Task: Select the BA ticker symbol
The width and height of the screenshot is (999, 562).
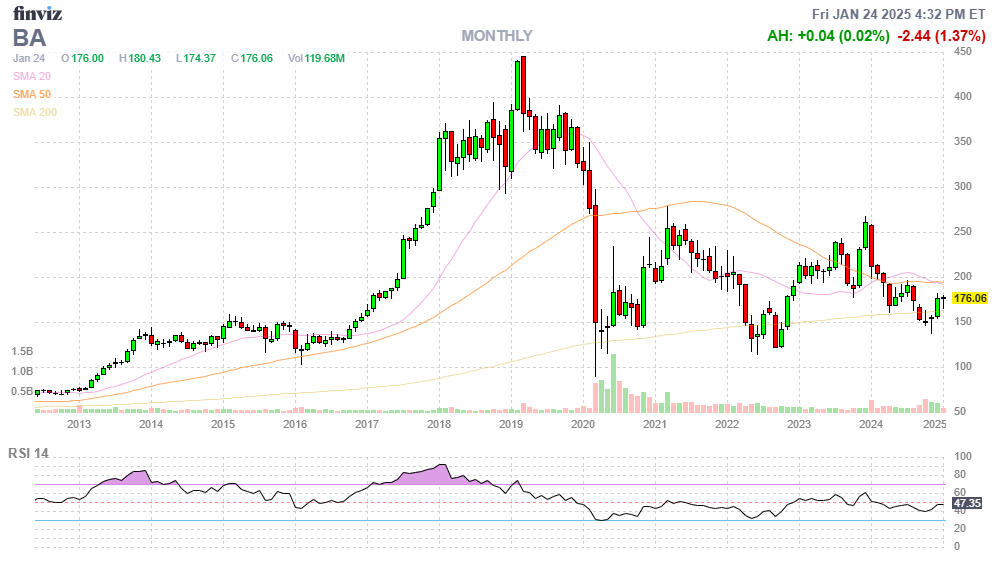Action: tap(31, 38)
